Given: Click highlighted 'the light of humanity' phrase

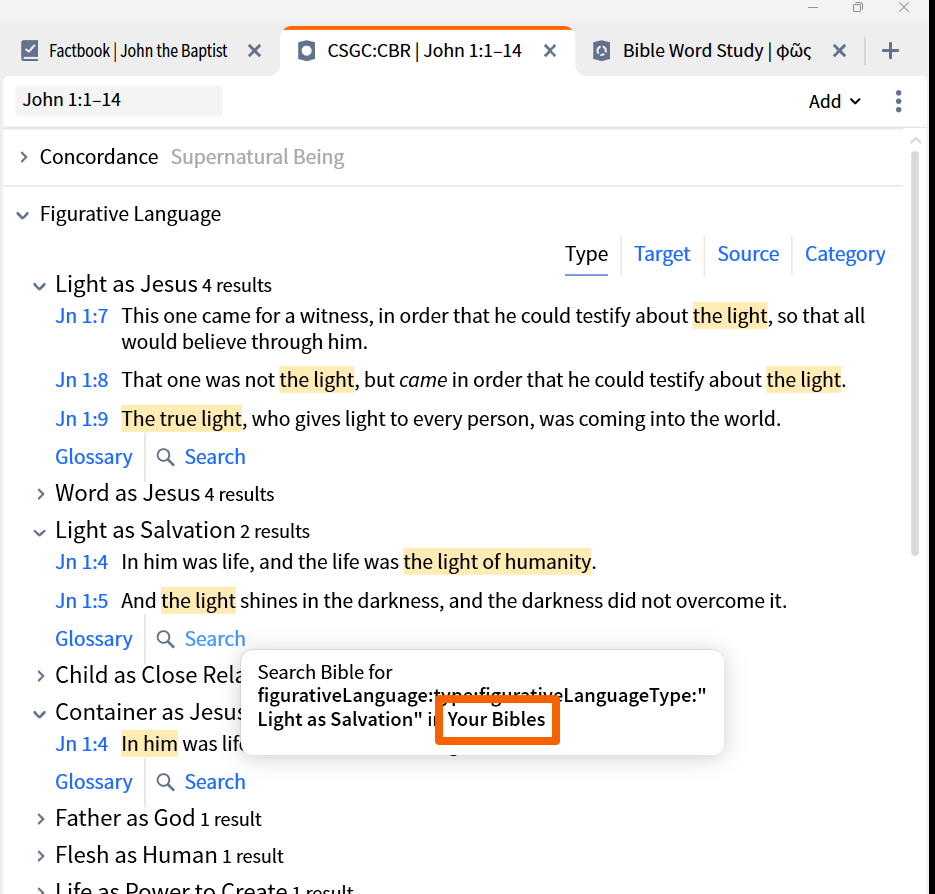Looking at the screenshot, I should click(497, 562).
